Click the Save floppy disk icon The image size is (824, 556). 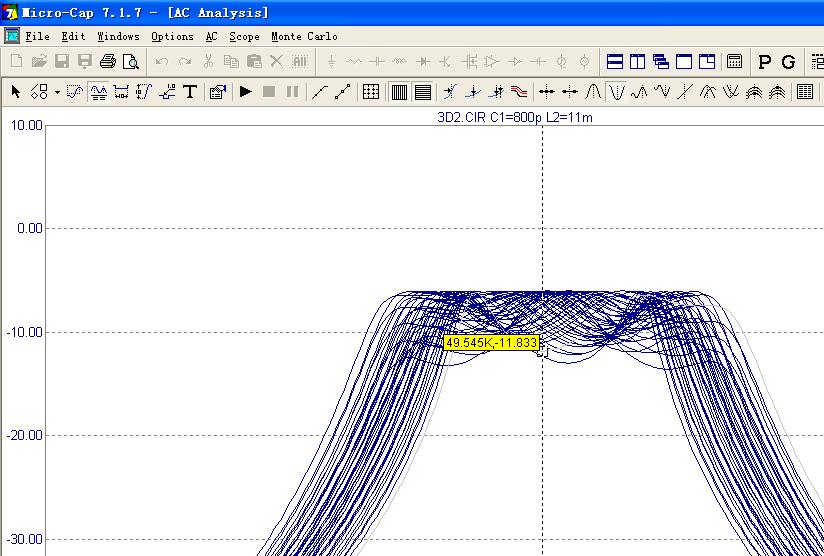62,61
